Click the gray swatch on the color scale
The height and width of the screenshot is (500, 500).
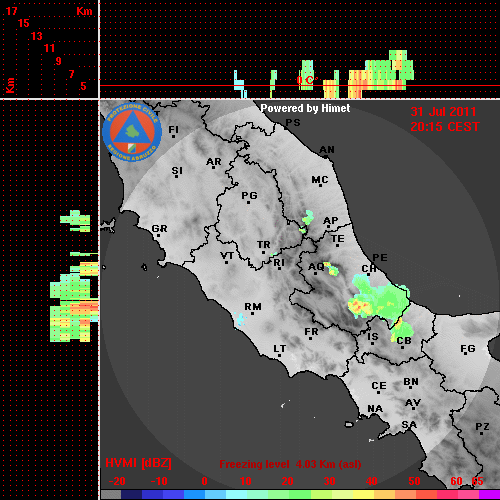tap(111, 494)
